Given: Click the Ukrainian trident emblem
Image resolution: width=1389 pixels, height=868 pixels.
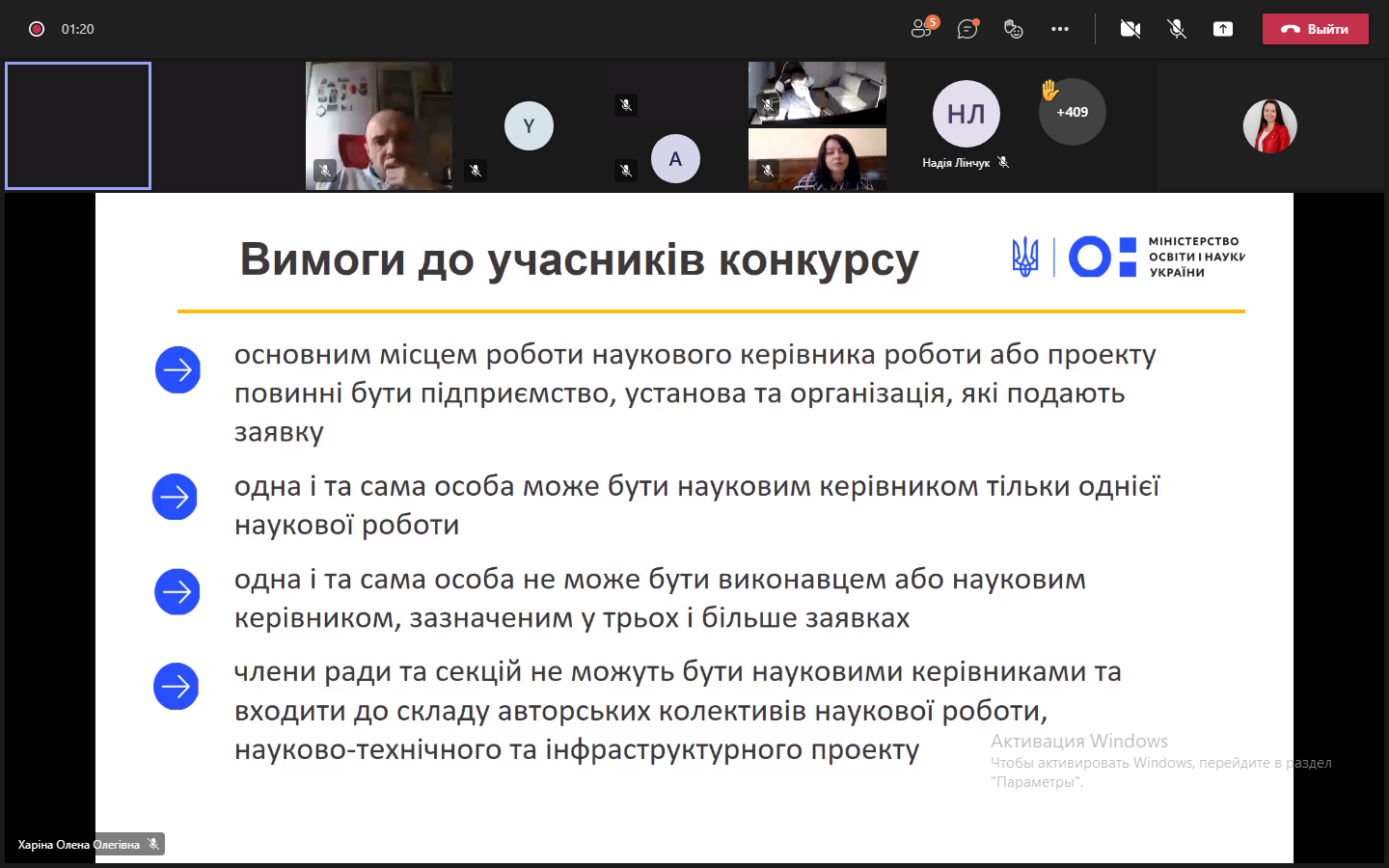Looking at the screenshot, I should click(1025, 257).
